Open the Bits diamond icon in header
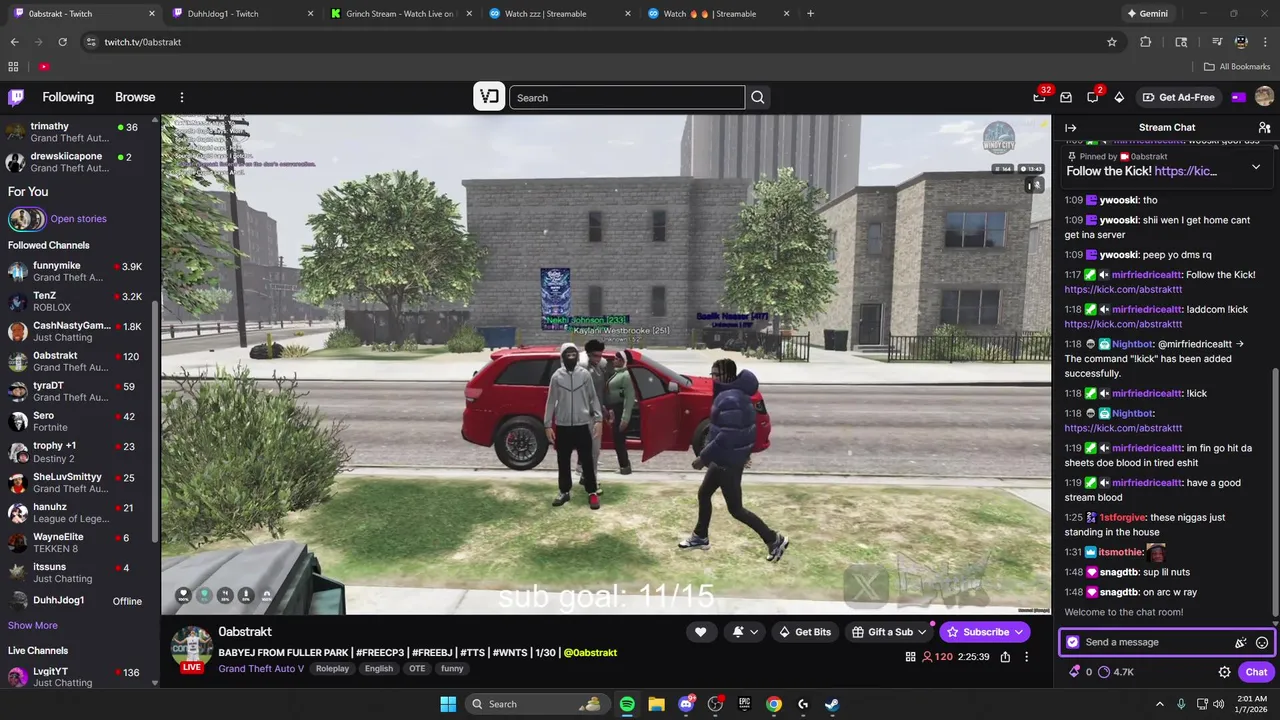Image resolution: width=1280 pixels, height=720 pixels. click(1119, 97)
